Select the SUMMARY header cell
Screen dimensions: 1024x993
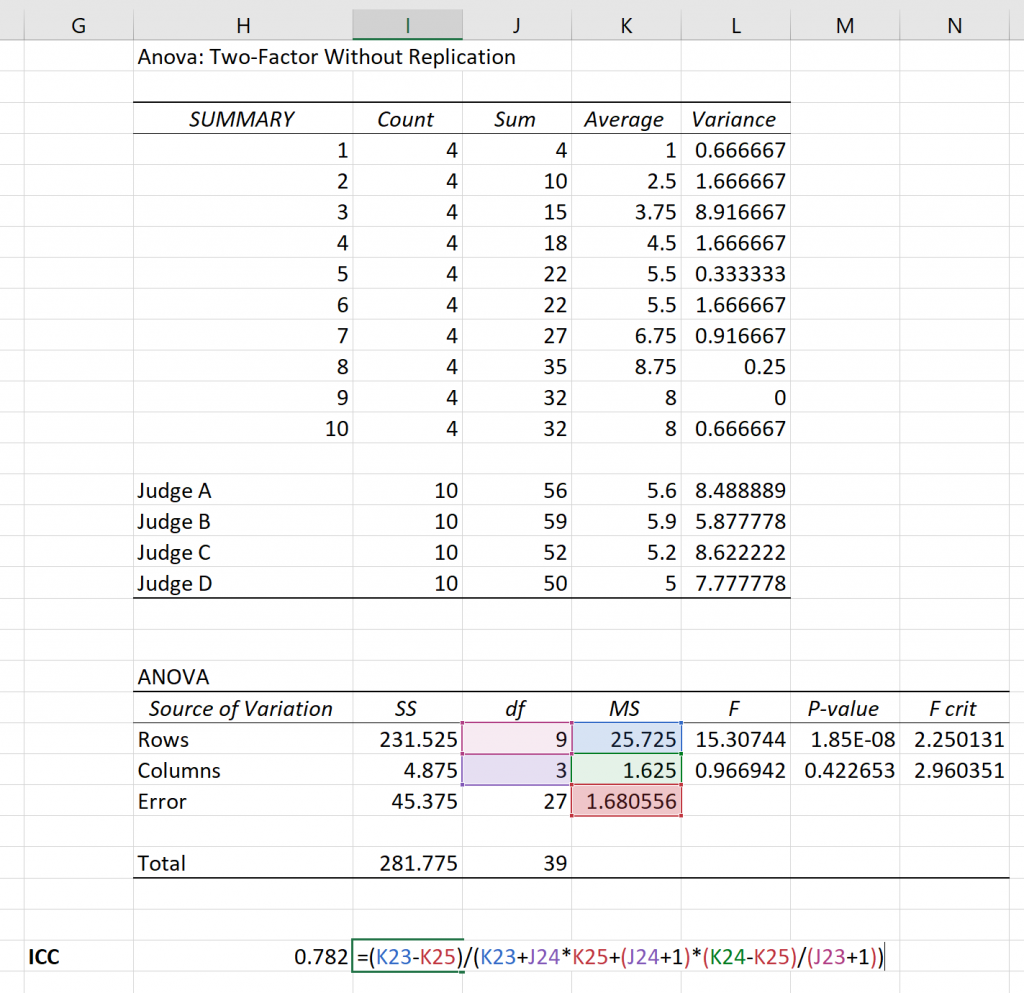coord(242,119)
